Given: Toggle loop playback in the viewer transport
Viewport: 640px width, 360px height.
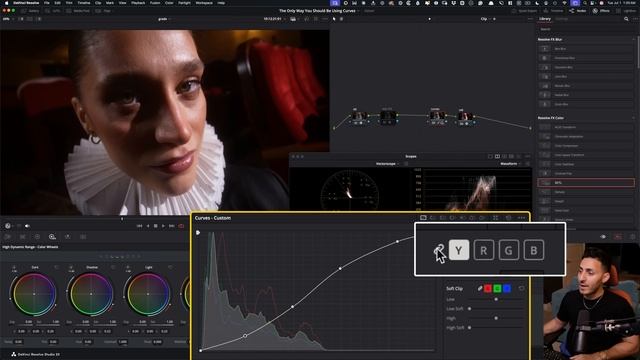Looking at the screenshot, I should (x=181, y=226).
